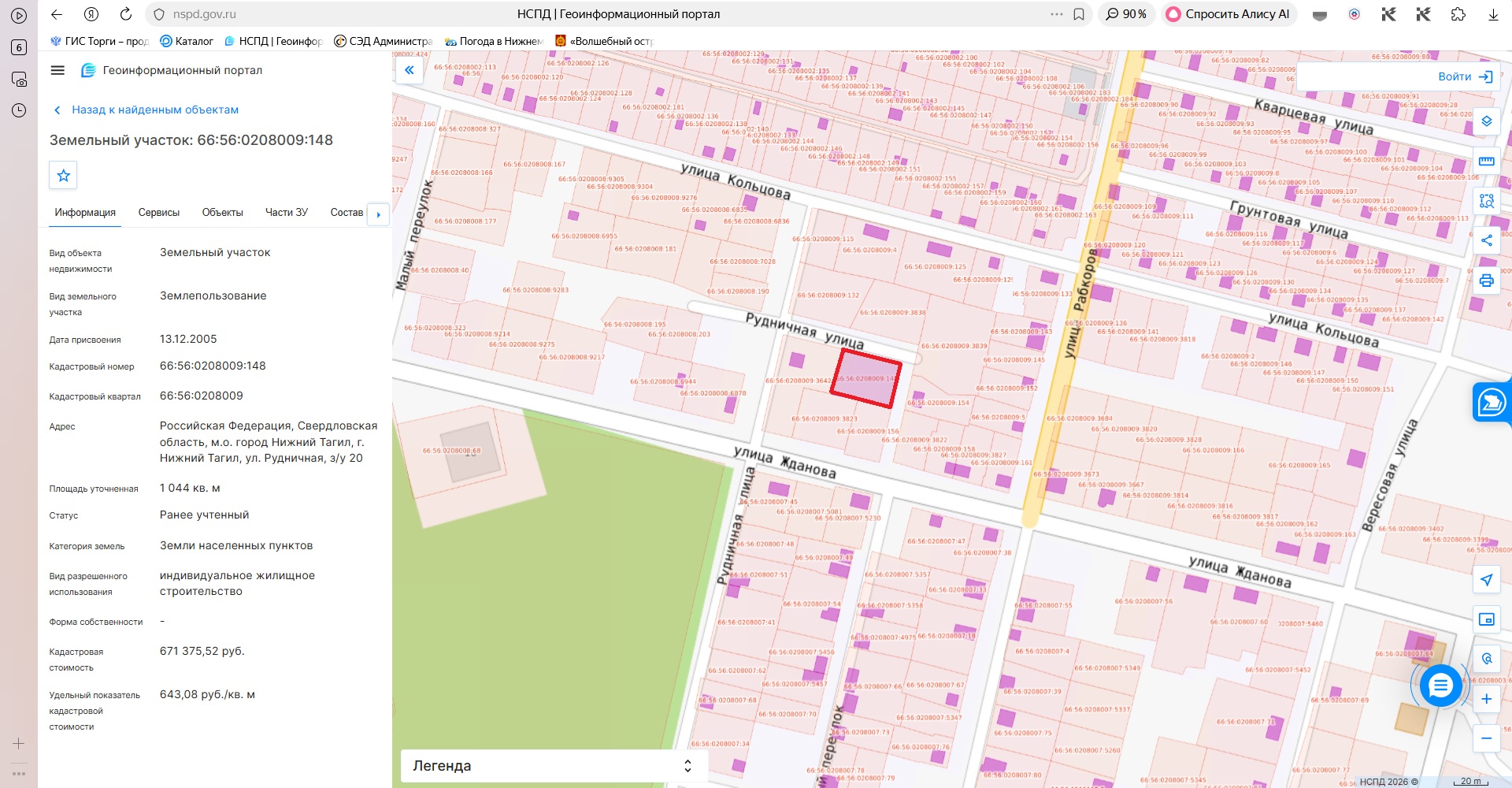Open browser extensions puzzle icon
This screenshot has height=788, width=1512.
click(x=1458, y=14)
